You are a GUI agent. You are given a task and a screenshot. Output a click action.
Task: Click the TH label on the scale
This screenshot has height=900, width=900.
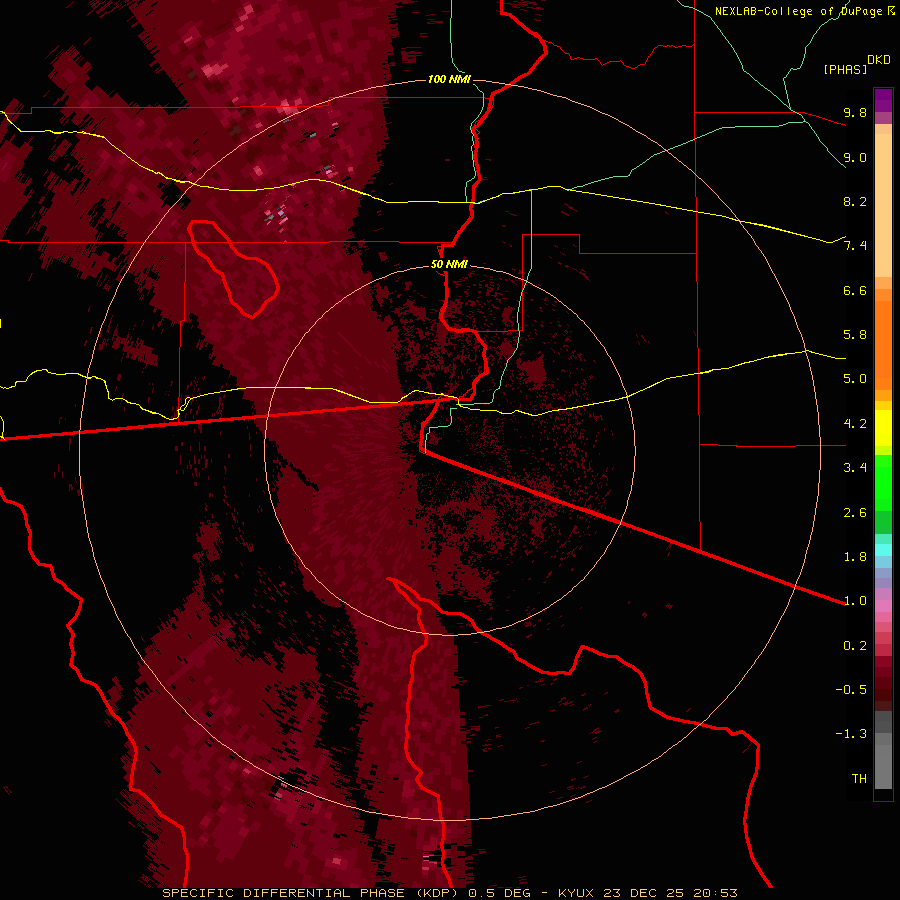click(x=859, y=779)
